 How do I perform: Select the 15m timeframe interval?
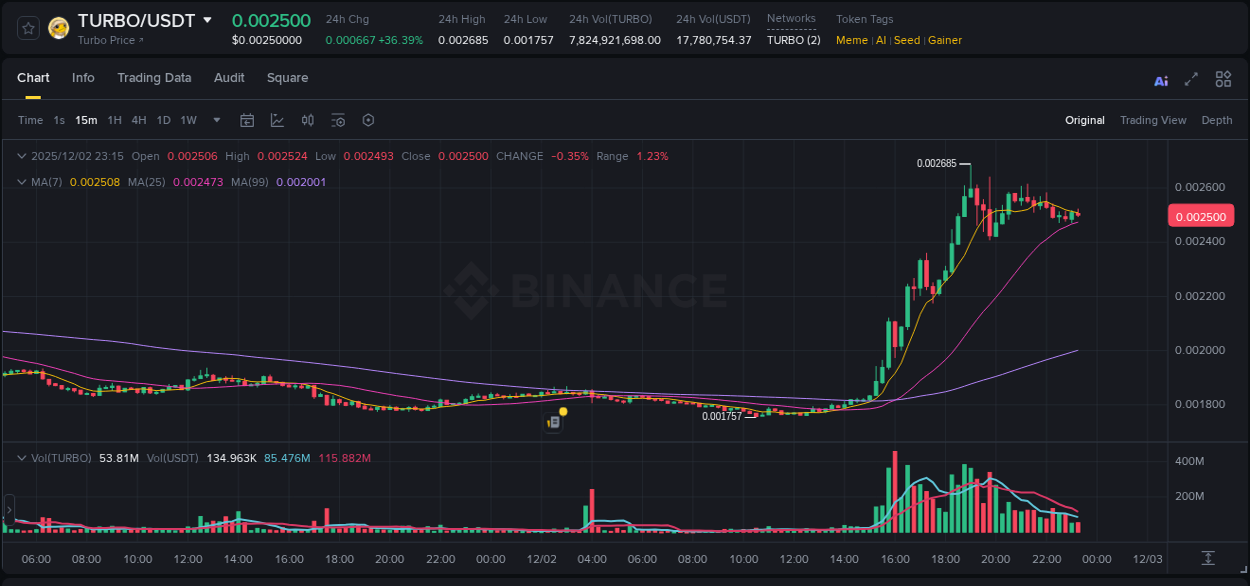[86, 119]
